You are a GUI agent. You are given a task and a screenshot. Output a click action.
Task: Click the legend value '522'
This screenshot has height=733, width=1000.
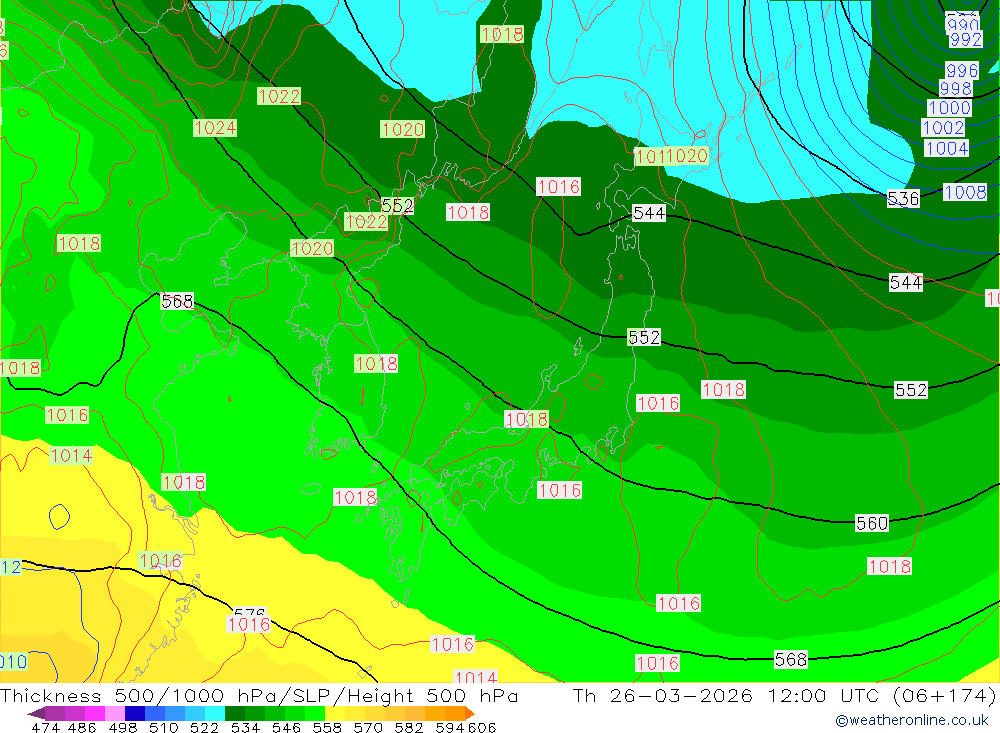point(204,727)
